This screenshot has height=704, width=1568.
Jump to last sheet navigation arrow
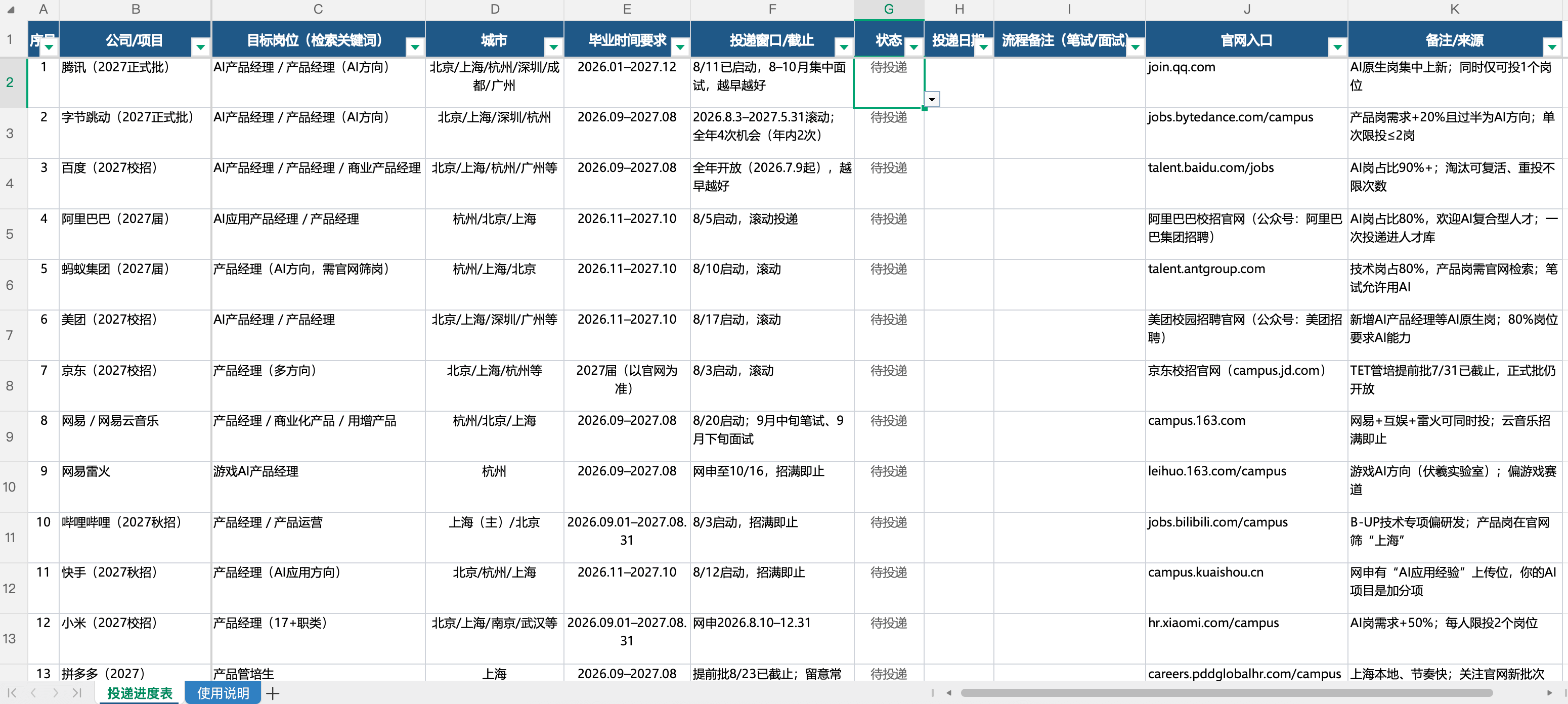pos(77,693)
